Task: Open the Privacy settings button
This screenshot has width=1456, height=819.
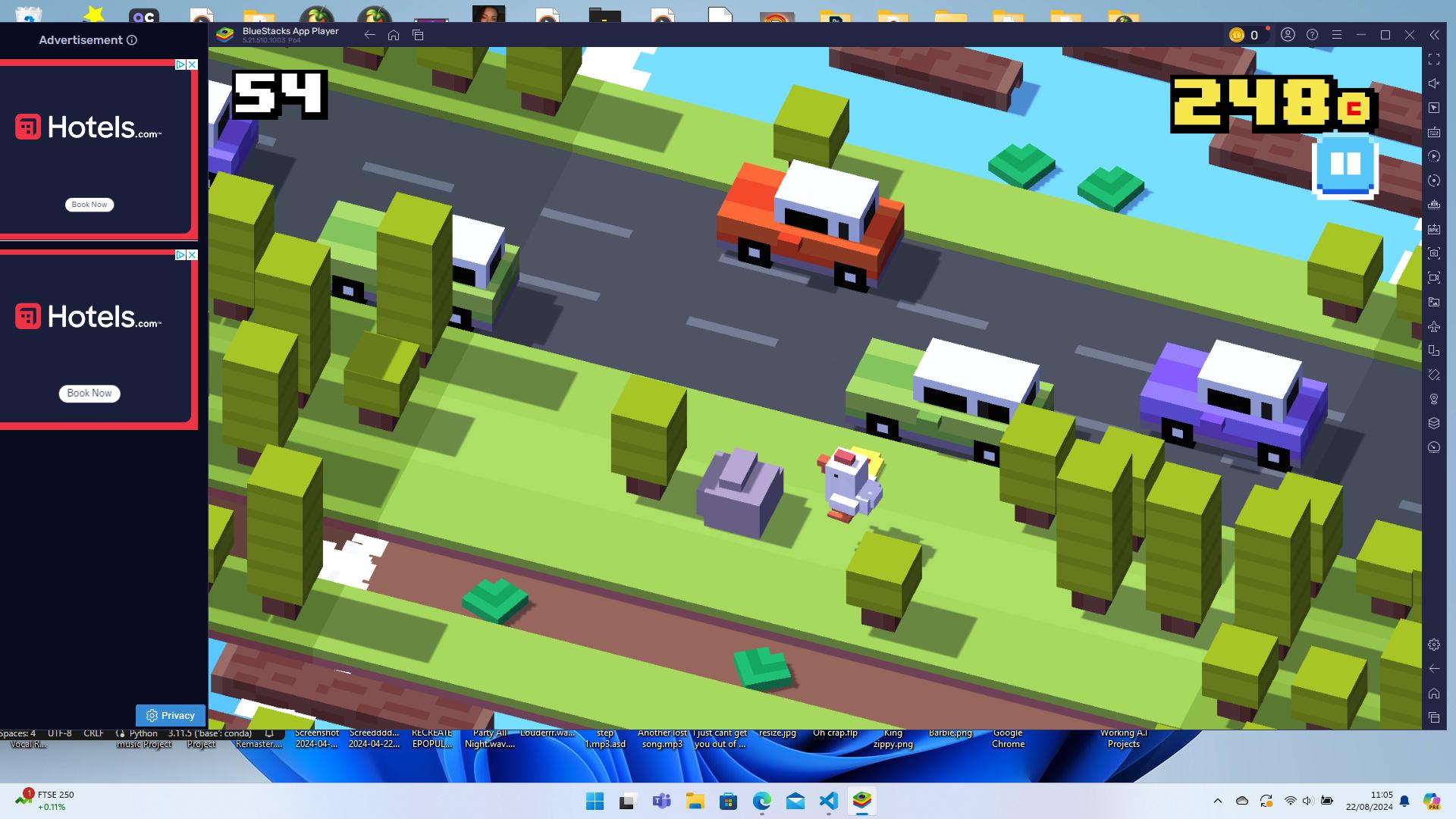Action: point(171,716)
